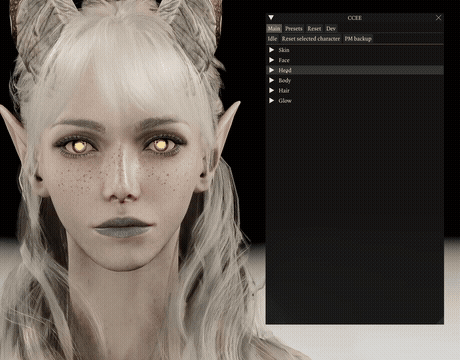
Task: Expand the Skin section arrow
Action: point(272,50)
